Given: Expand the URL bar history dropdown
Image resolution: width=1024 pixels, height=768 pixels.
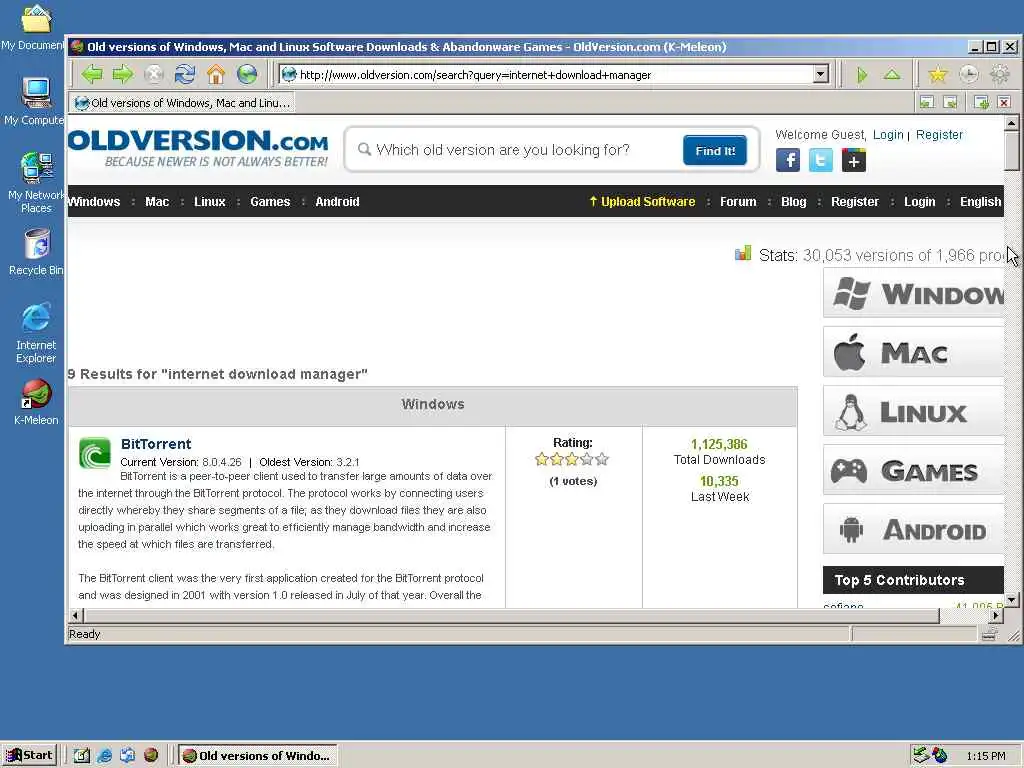Looking at the screenshot, I should pos(821,74).
